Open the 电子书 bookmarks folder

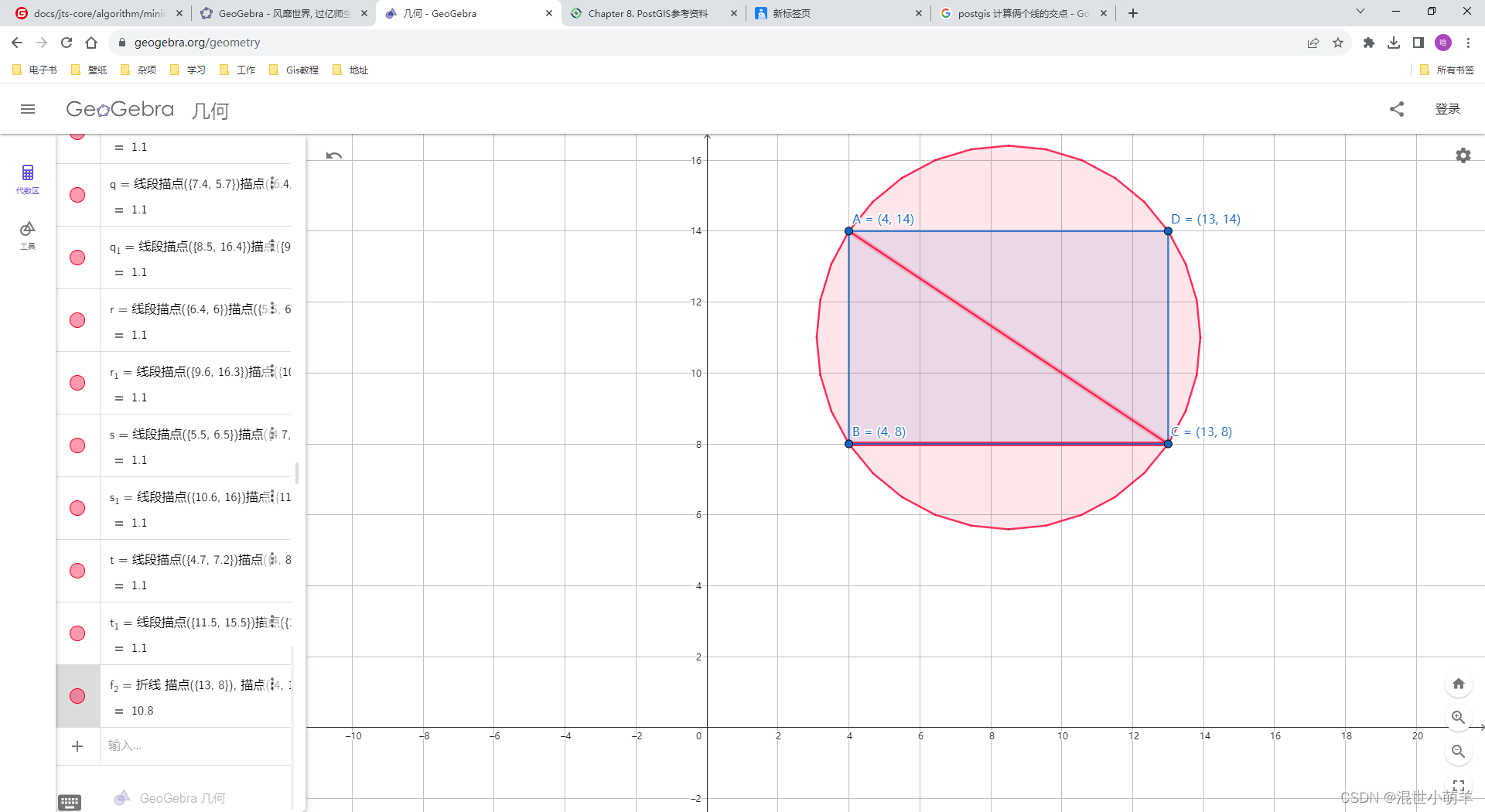coord(35,70)
